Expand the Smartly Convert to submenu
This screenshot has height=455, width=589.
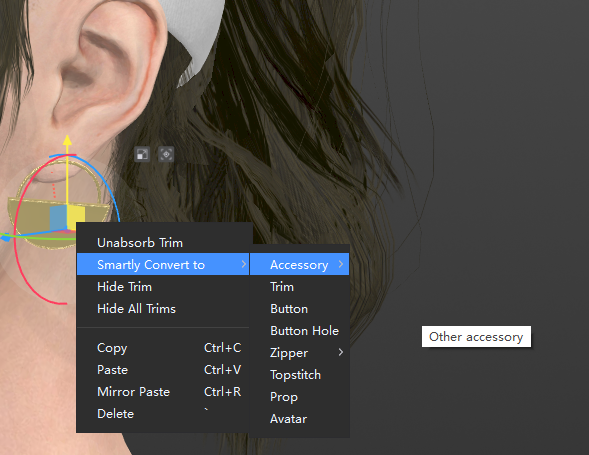(x=163, y=265)
